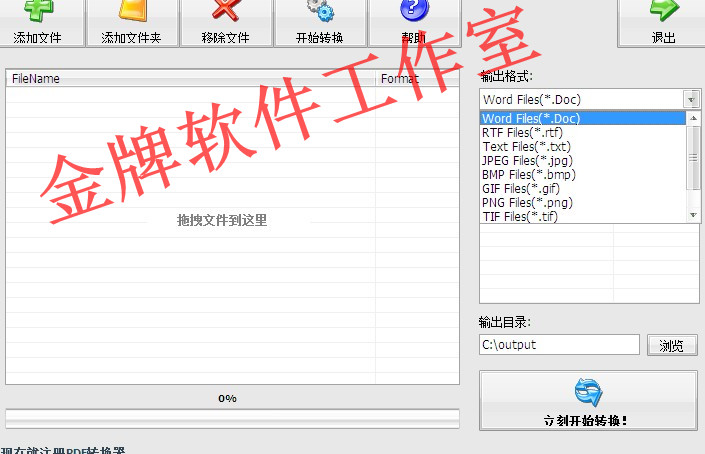Select GIF Files(*.gif) output format
Screen dimensions: 705x454
583,188
